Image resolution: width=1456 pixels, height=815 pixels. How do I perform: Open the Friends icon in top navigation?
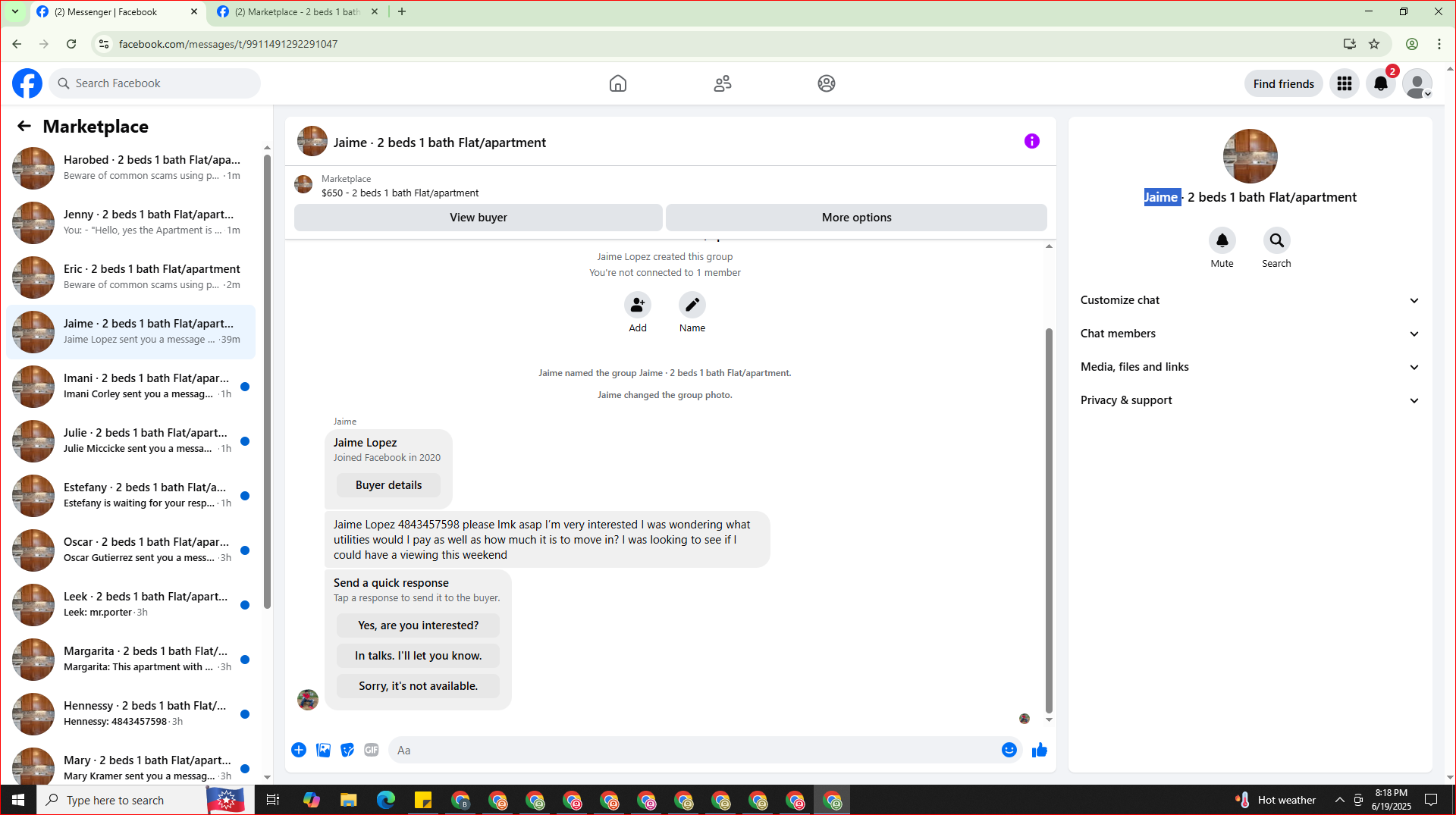[x=723, y=83]
